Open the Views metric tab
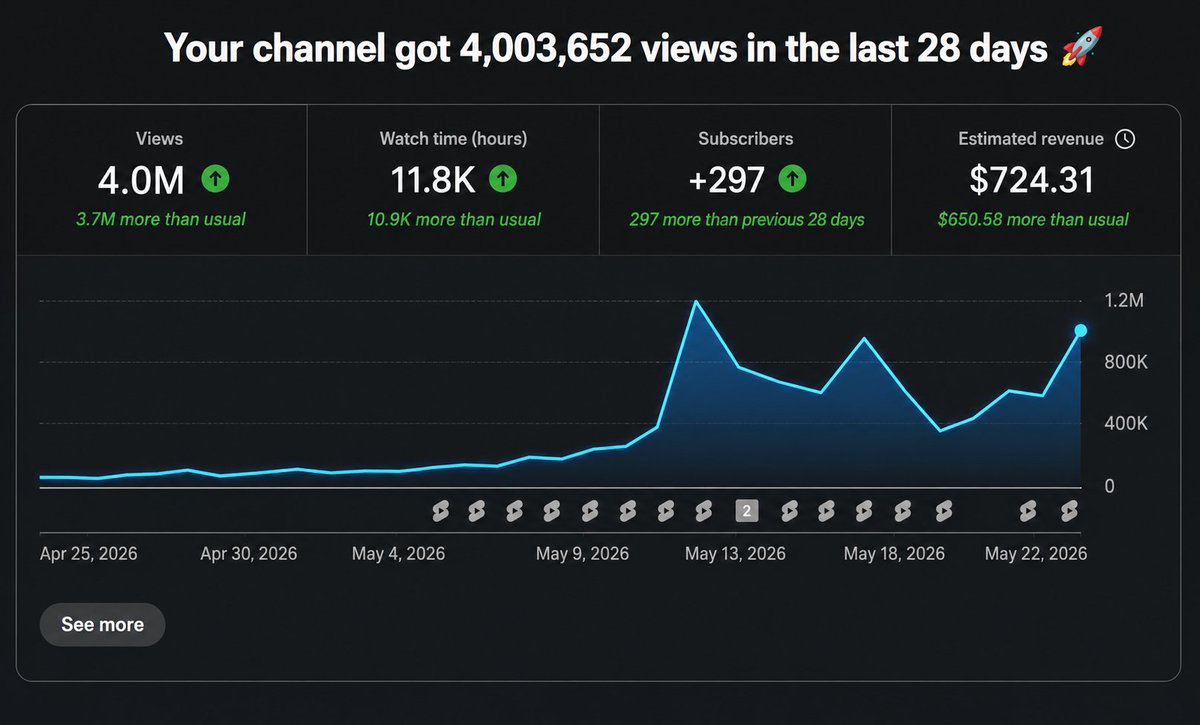The image size is (1200, 725). [x=161, y=180]
